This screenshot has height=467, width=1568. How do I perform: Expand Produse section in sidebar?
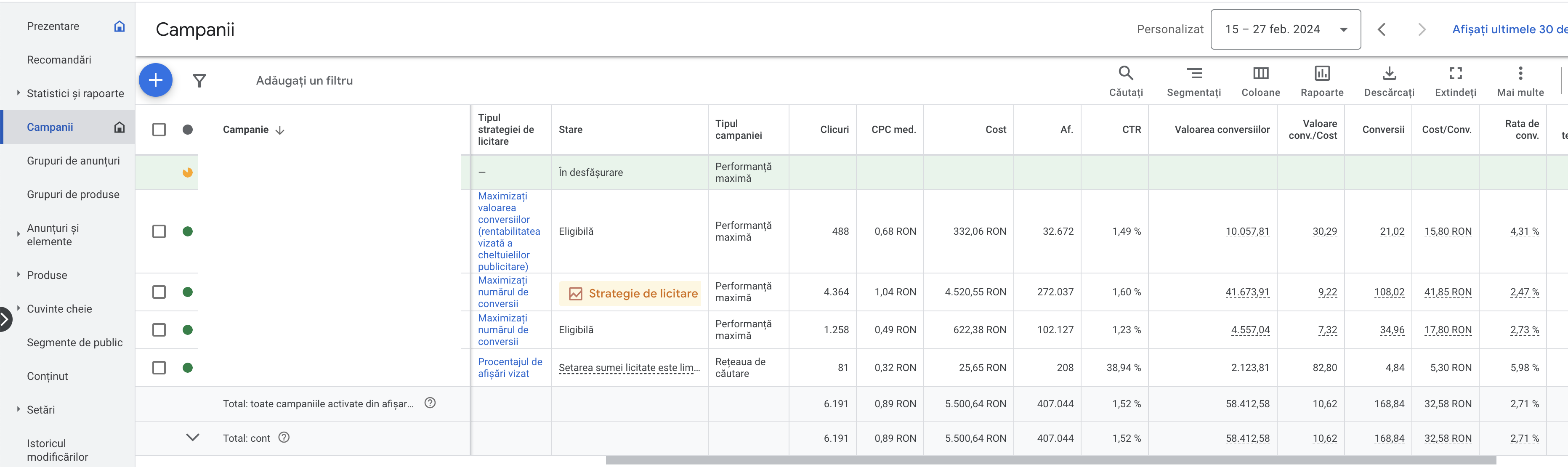[18, 275]
